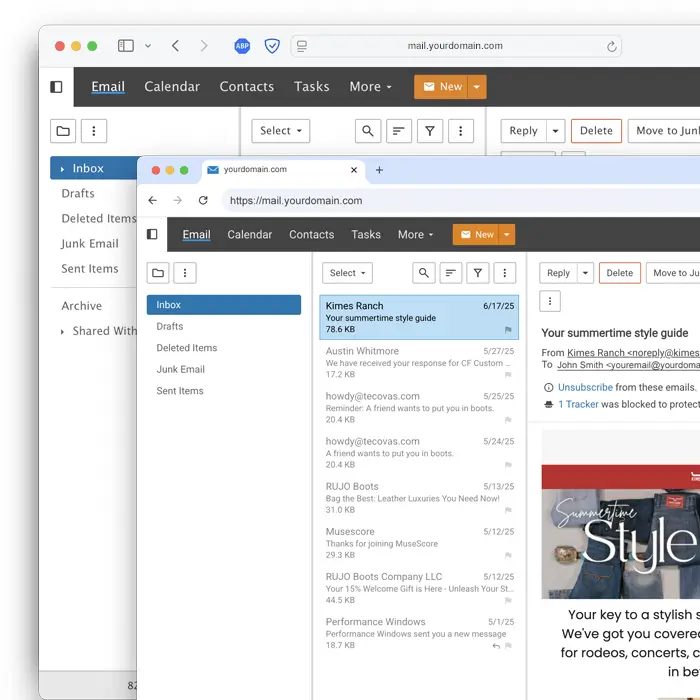Expand the Reply options arrow in front window
700x700 pixels.
click(585, 273)
